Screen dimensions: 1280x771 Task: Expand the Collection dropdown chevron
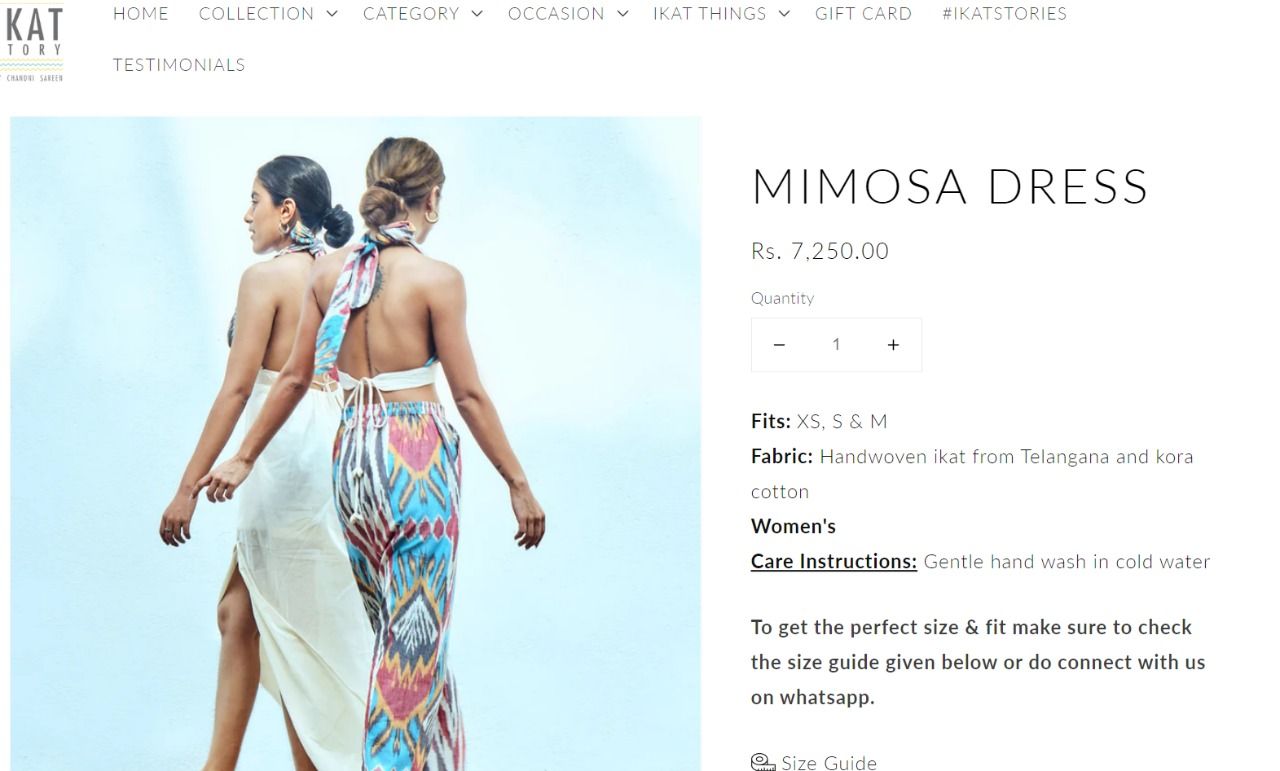pos(332,14)
